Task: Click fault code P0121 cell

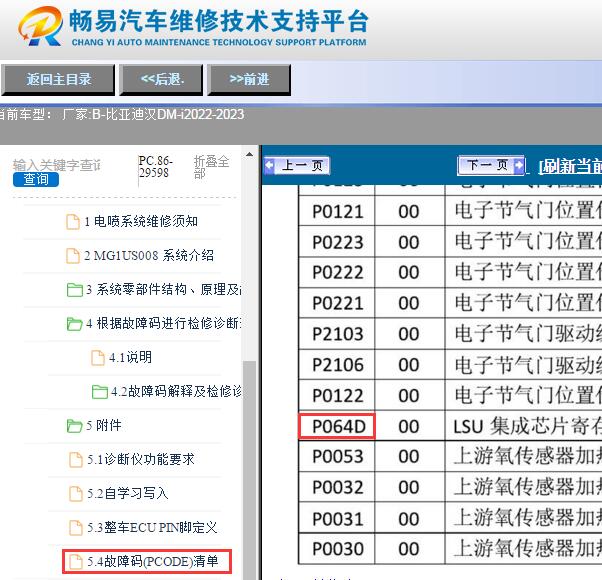Action: pos(337,212)
